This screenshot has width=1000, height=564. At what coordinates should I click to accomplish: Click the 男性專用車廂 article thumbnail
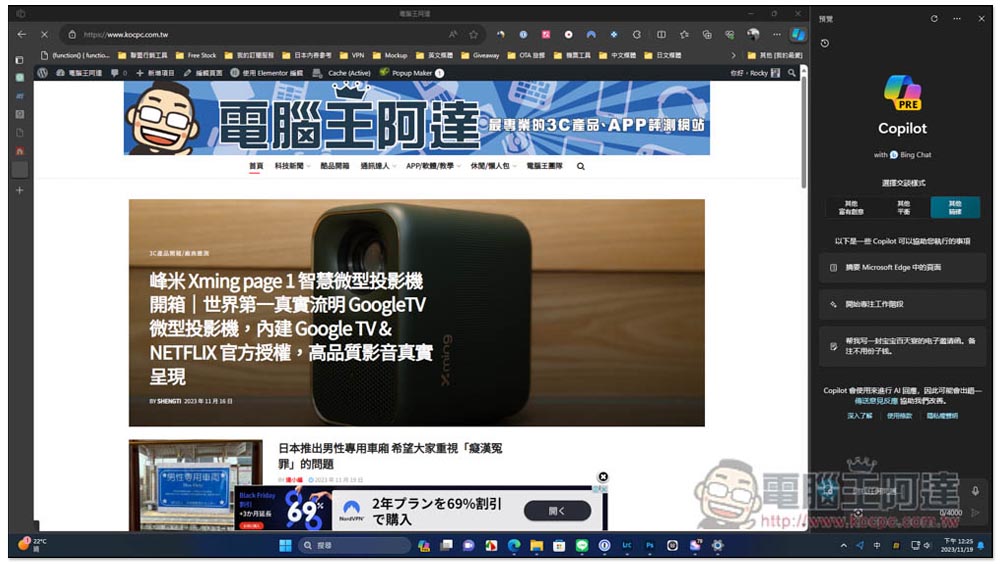pyautogui.click(x=195, y=485)
